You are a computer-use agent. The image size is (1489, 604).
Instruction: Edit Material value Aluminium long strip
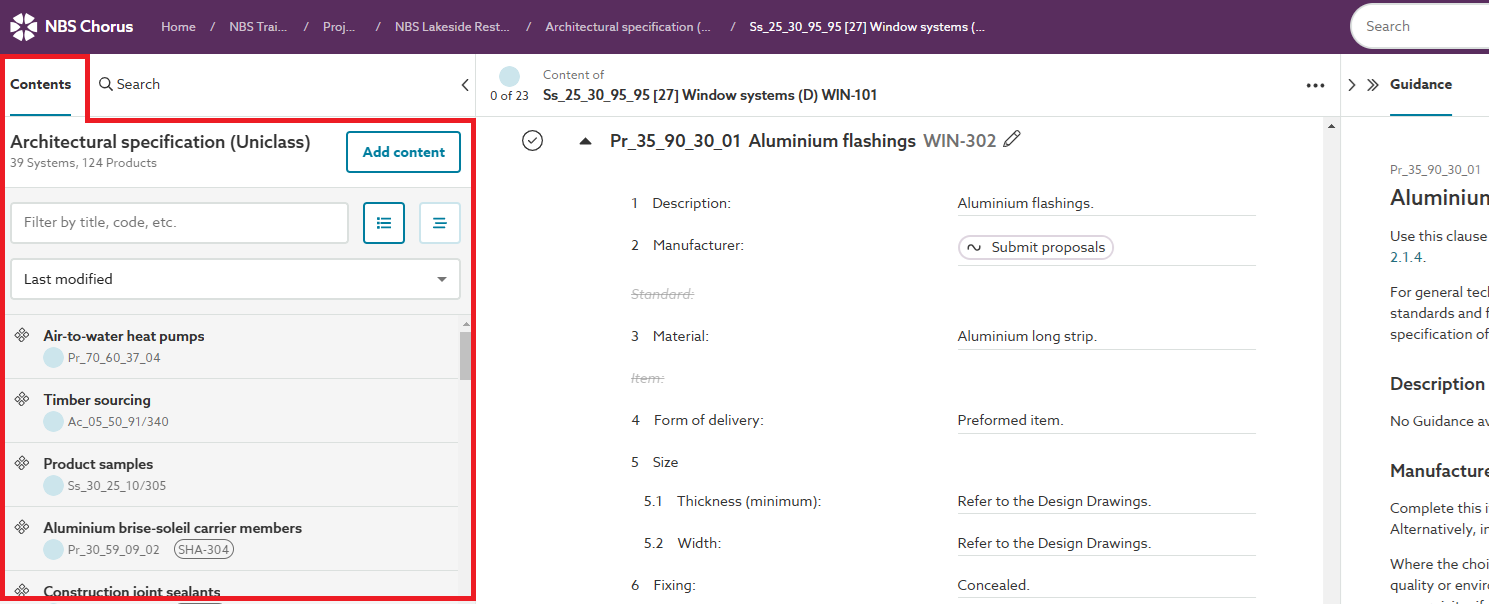1106,336
